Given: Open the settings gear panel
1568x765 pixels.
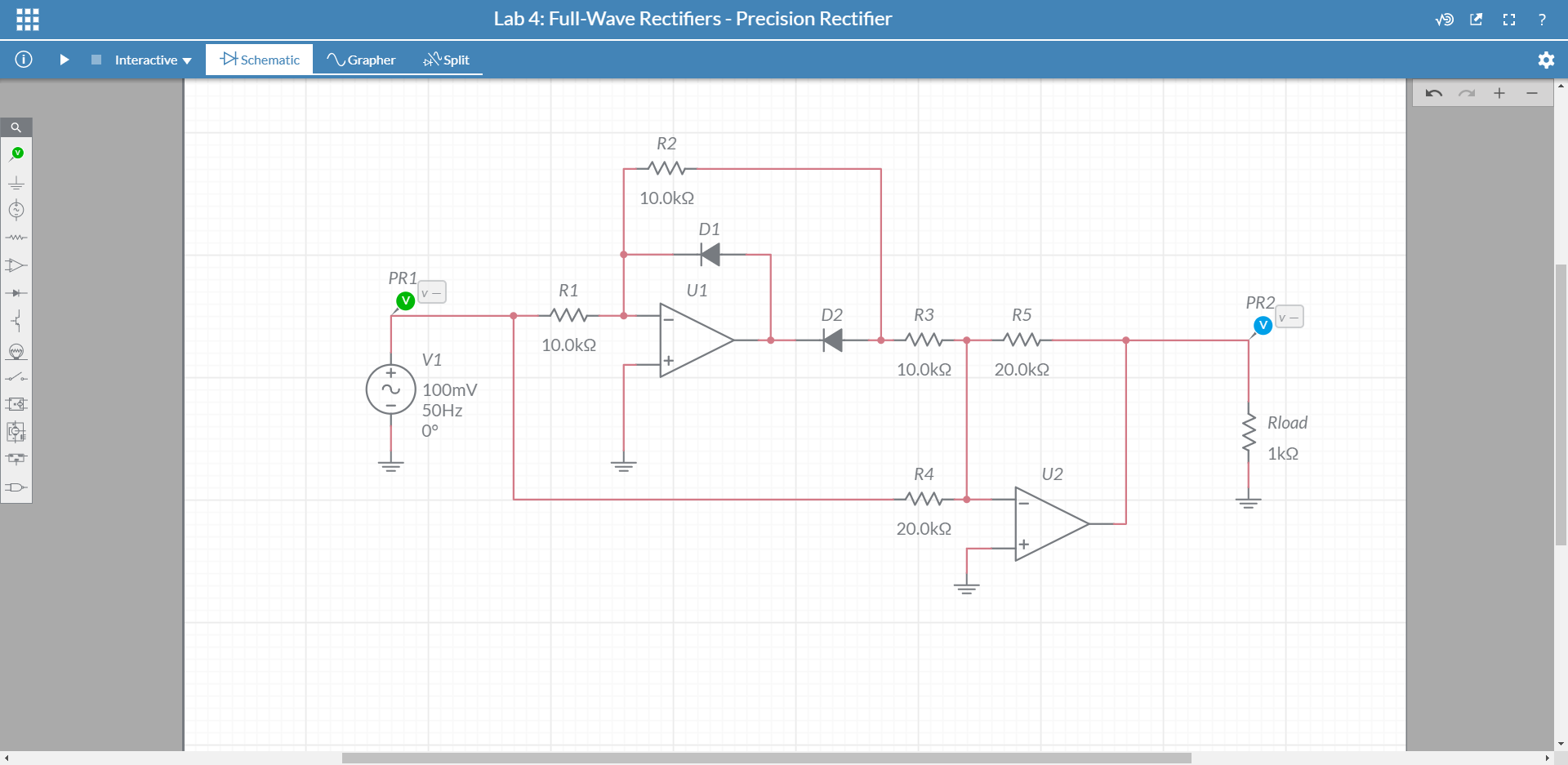Looking at the screenshot, I should (1546, 60).
